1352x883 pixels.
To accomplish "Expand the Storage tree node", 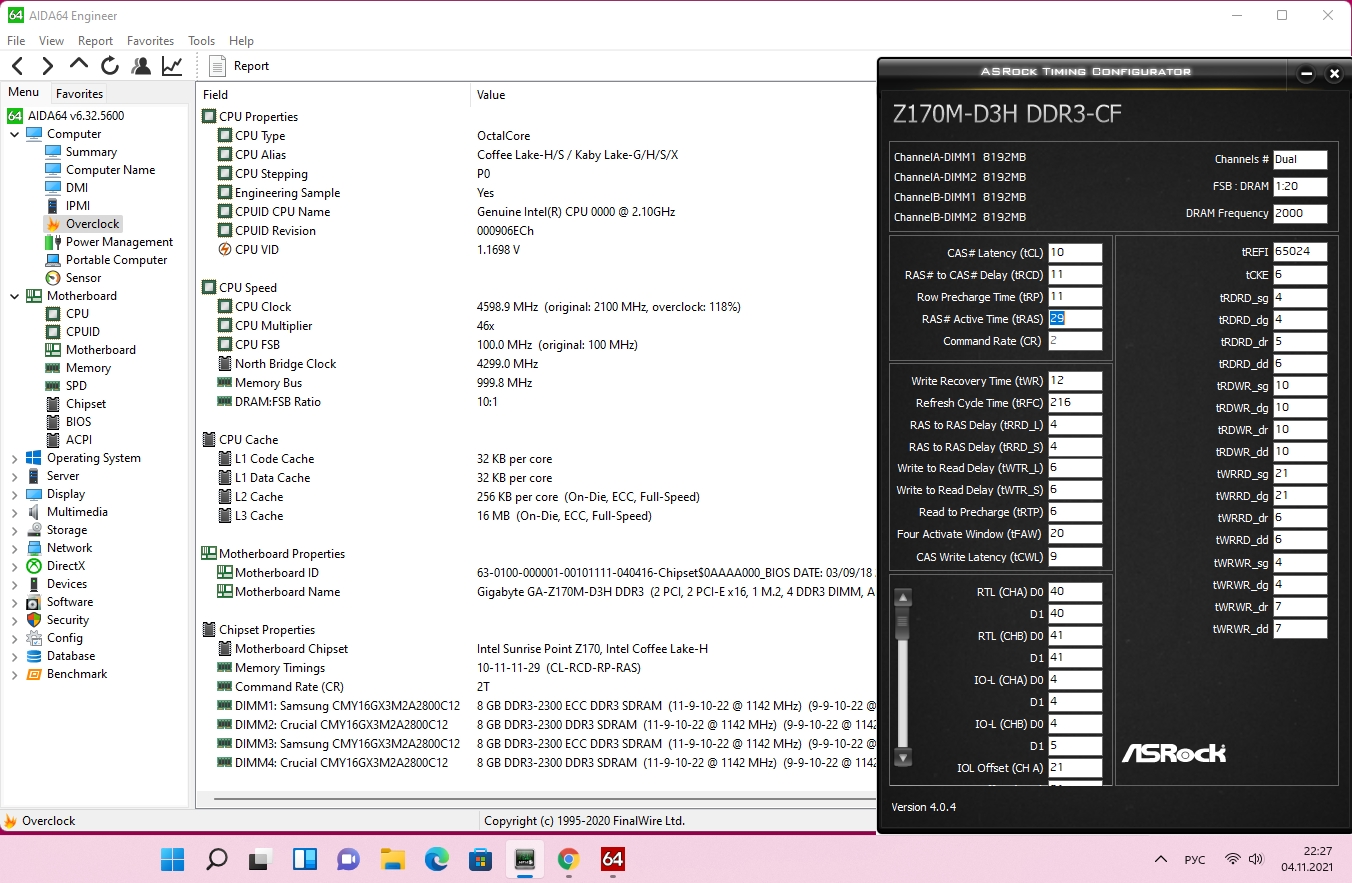I will 14,530.
